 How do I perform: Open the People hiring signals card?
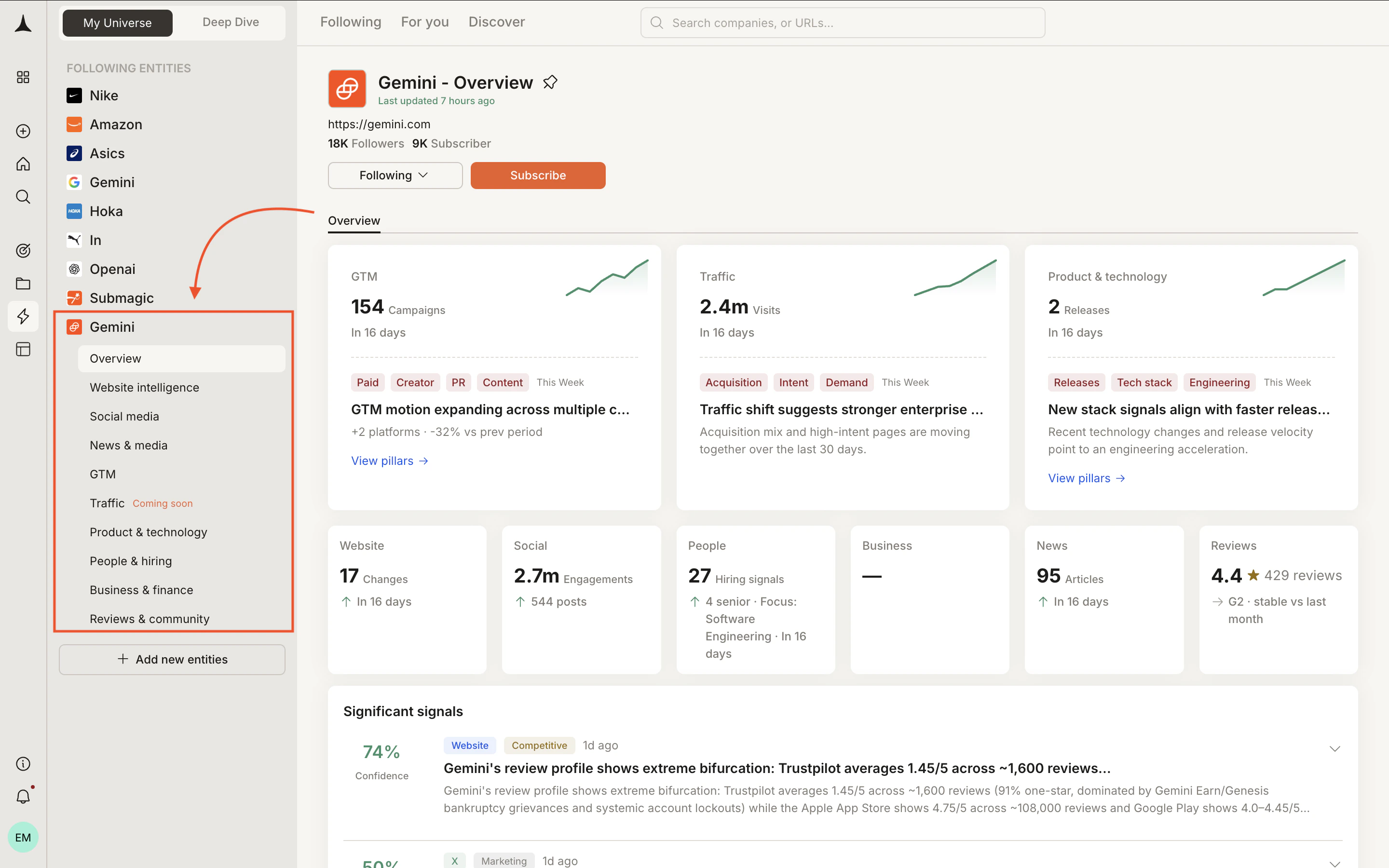click(x=756, y=600)
